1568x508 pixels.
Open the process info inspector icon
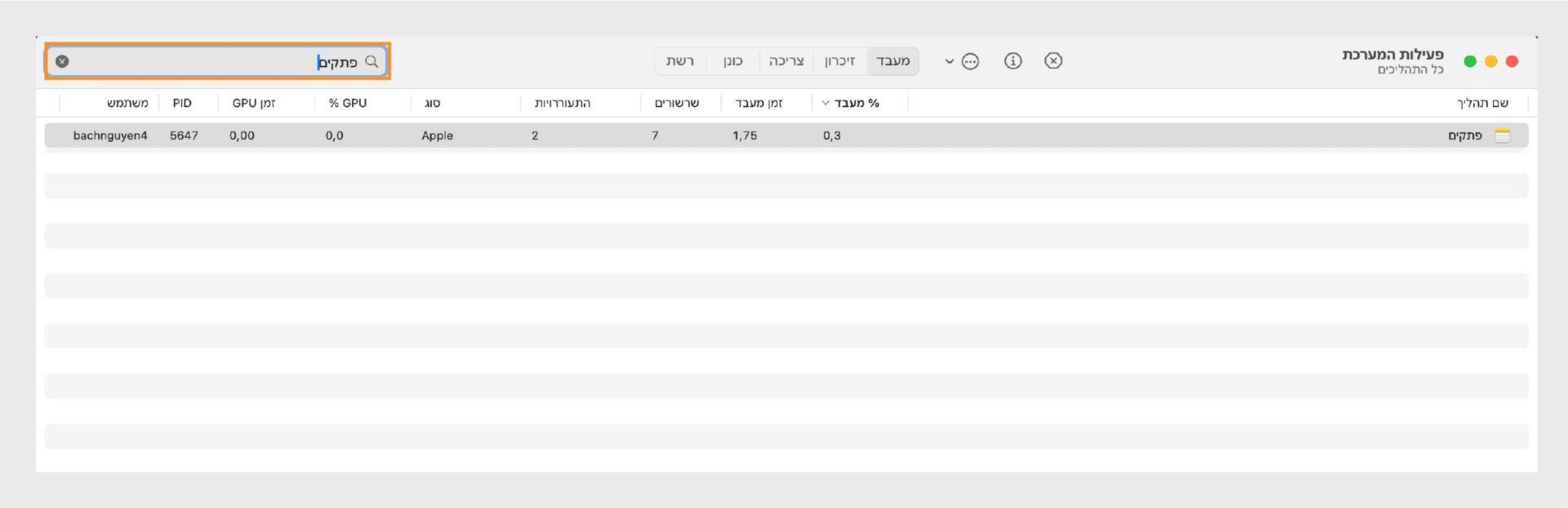coord(1013,61)
